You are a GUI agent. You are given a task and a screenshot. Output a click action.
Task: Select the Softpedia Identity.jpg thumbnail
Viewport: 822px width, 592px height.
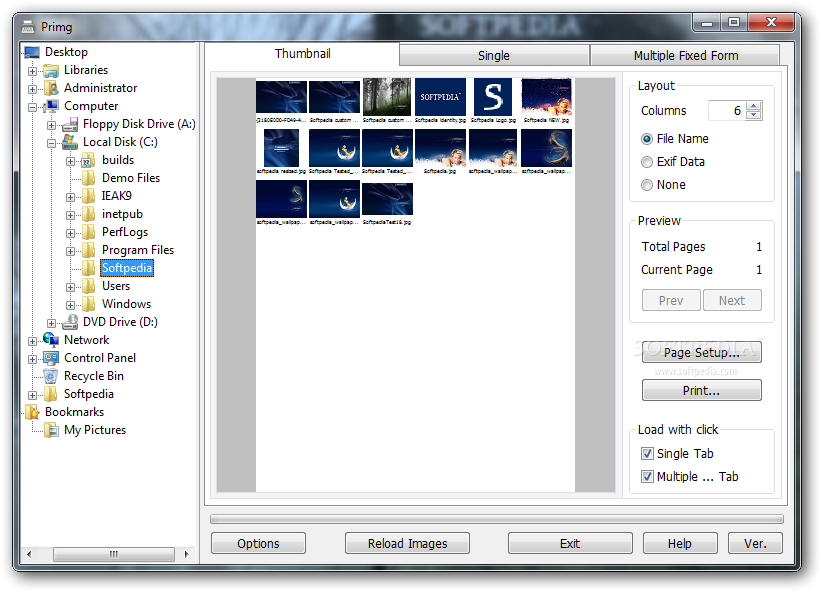[x=440, y=97]
